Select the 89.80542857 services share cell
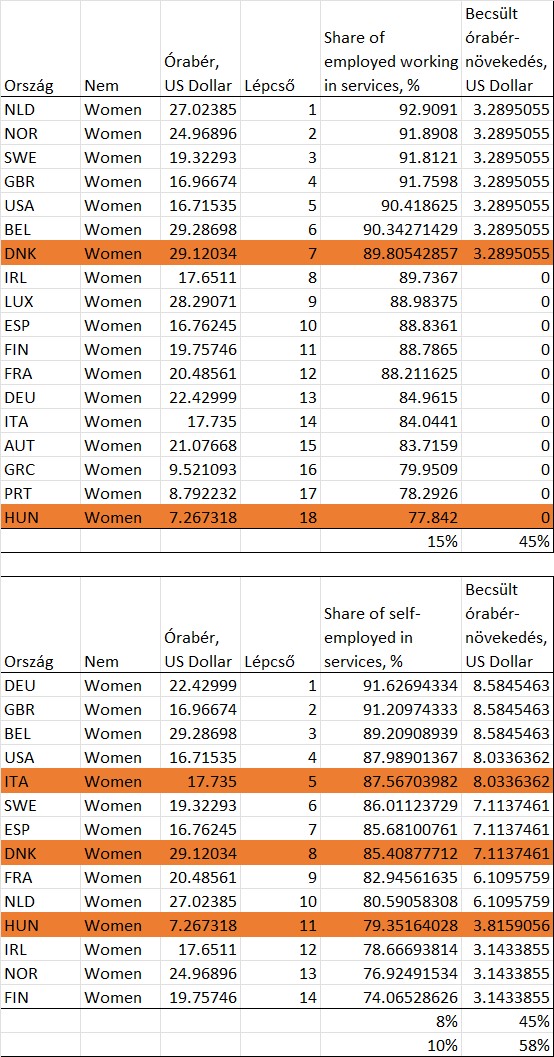 point(391,253)
